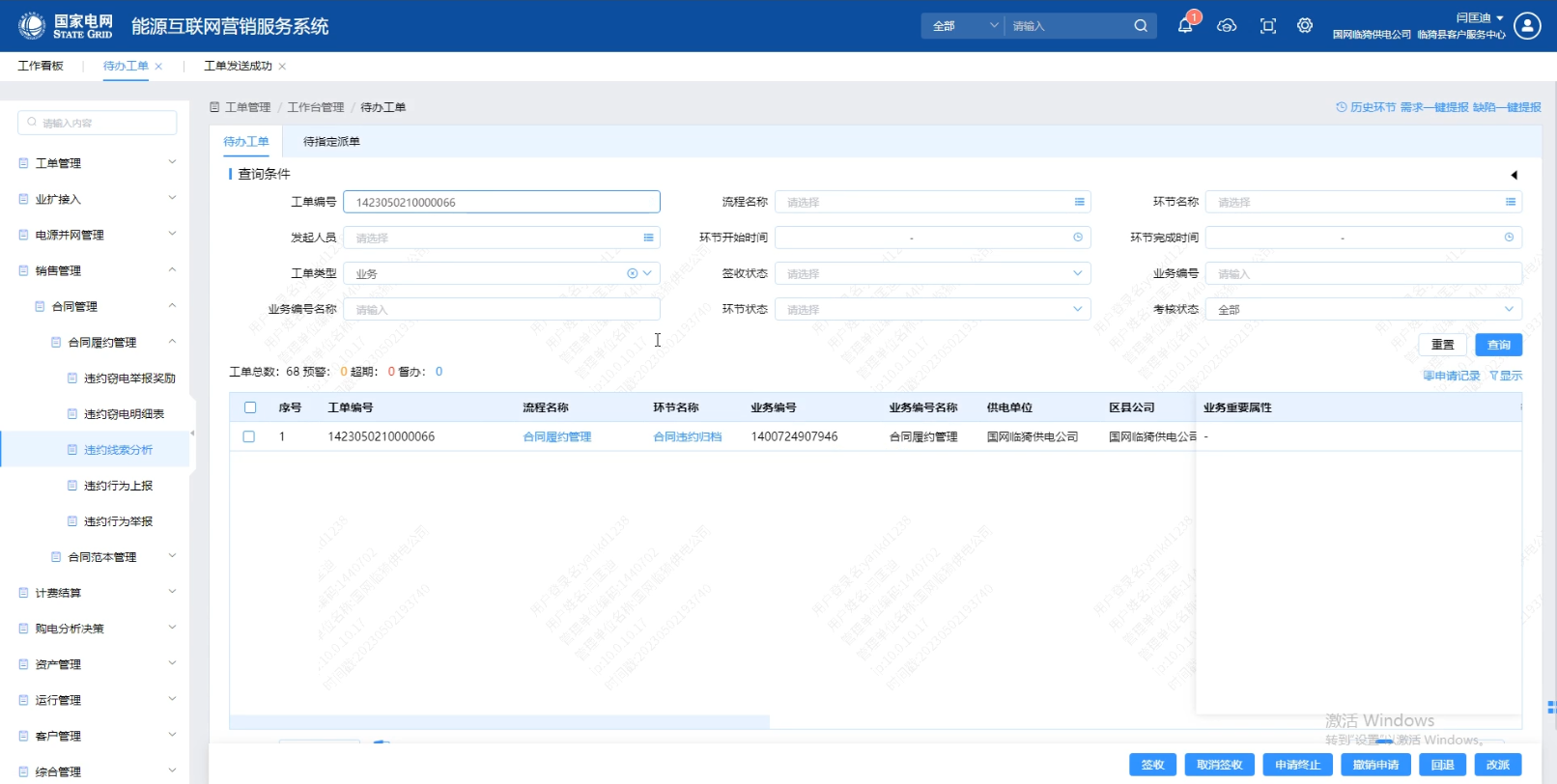Collapse the query conditions panel arrow
This screenshot has height=784, width=1557.
point(1514,175)
